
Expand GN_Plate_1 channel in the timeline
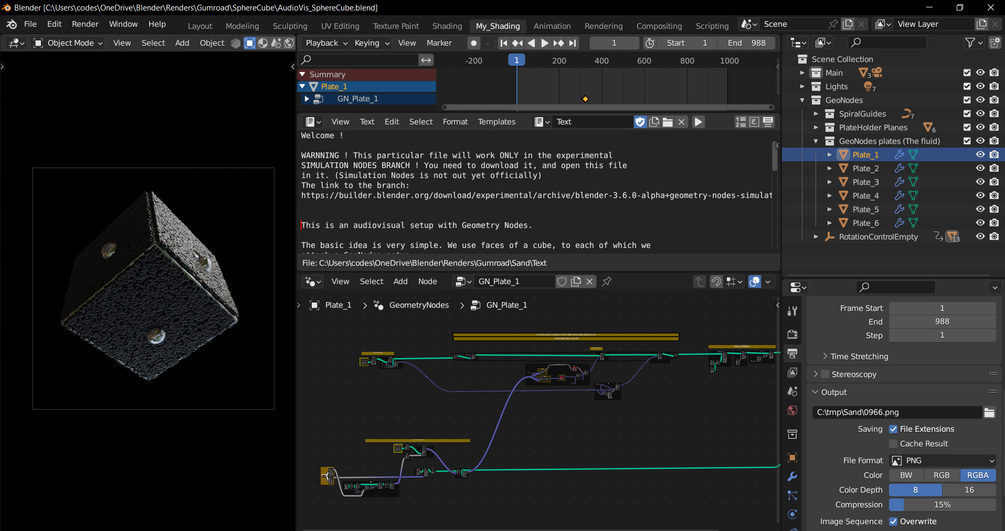click(307, 99)
